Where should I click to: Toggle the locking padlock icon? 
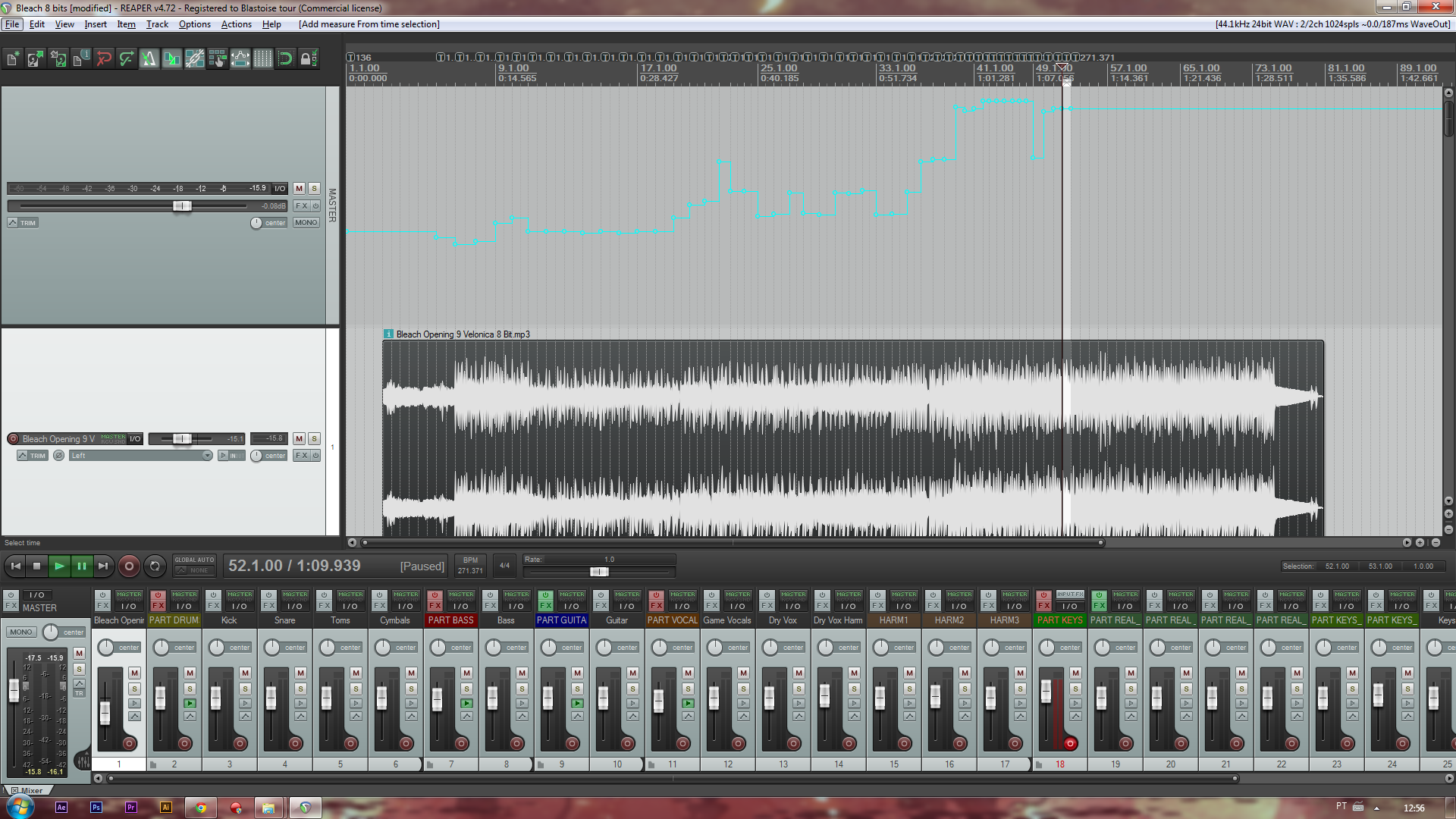(307, 58)
